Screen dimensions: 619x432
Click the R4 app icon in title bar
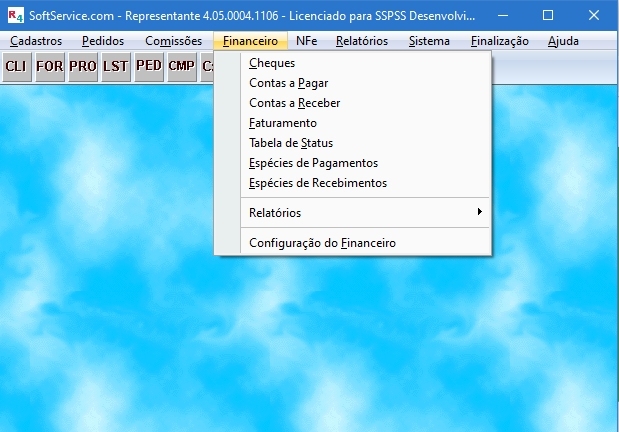pos(13,15)
